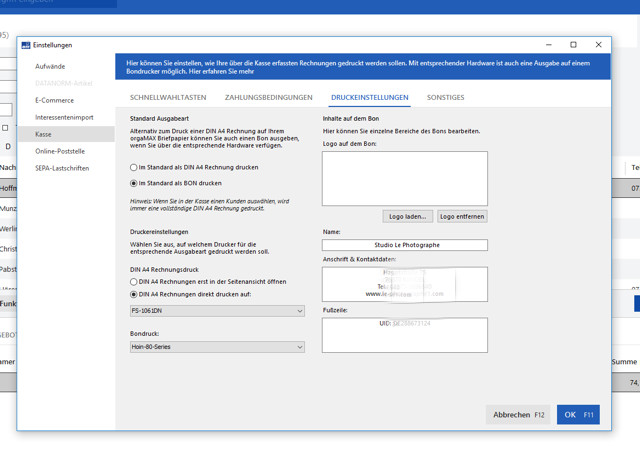The height and width of the screenshot is (457, 640).
Task: Select Kasse in settings sidebar
Action: pos(66,134)
